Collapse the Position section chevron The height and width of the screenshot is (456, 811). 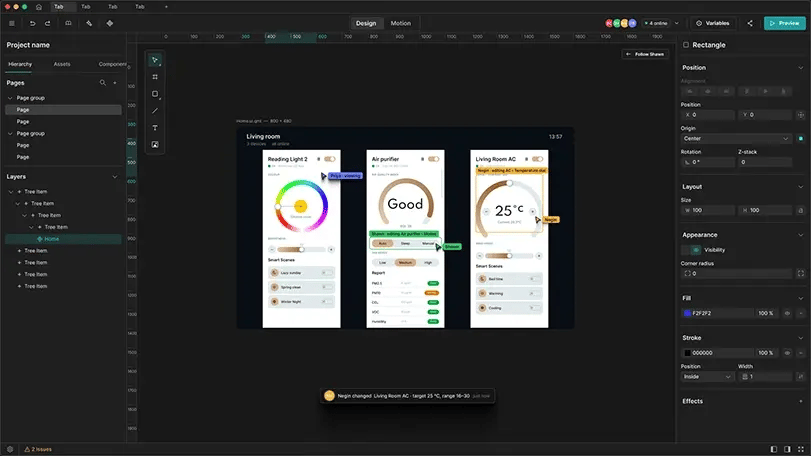pos(801,68)
